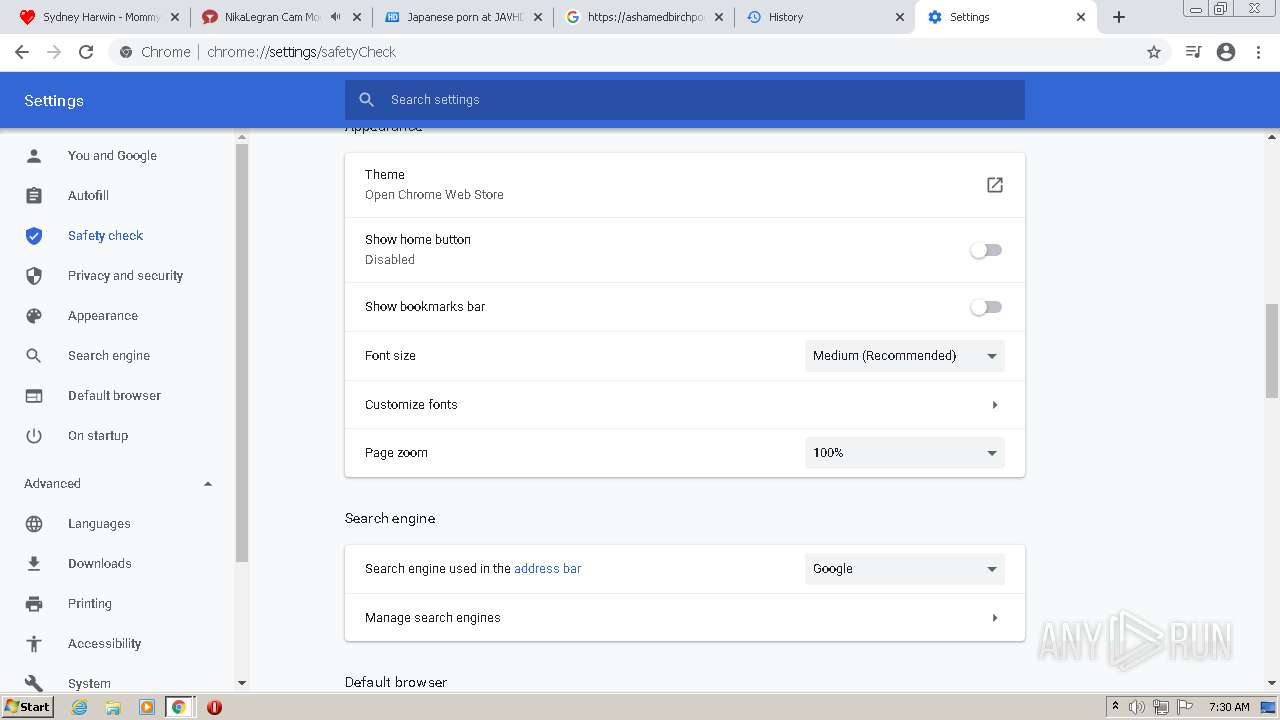This screenshot has height=720, width=1280.
Task: Click the forward navigation arrow
Action: [x=54, y=52]
